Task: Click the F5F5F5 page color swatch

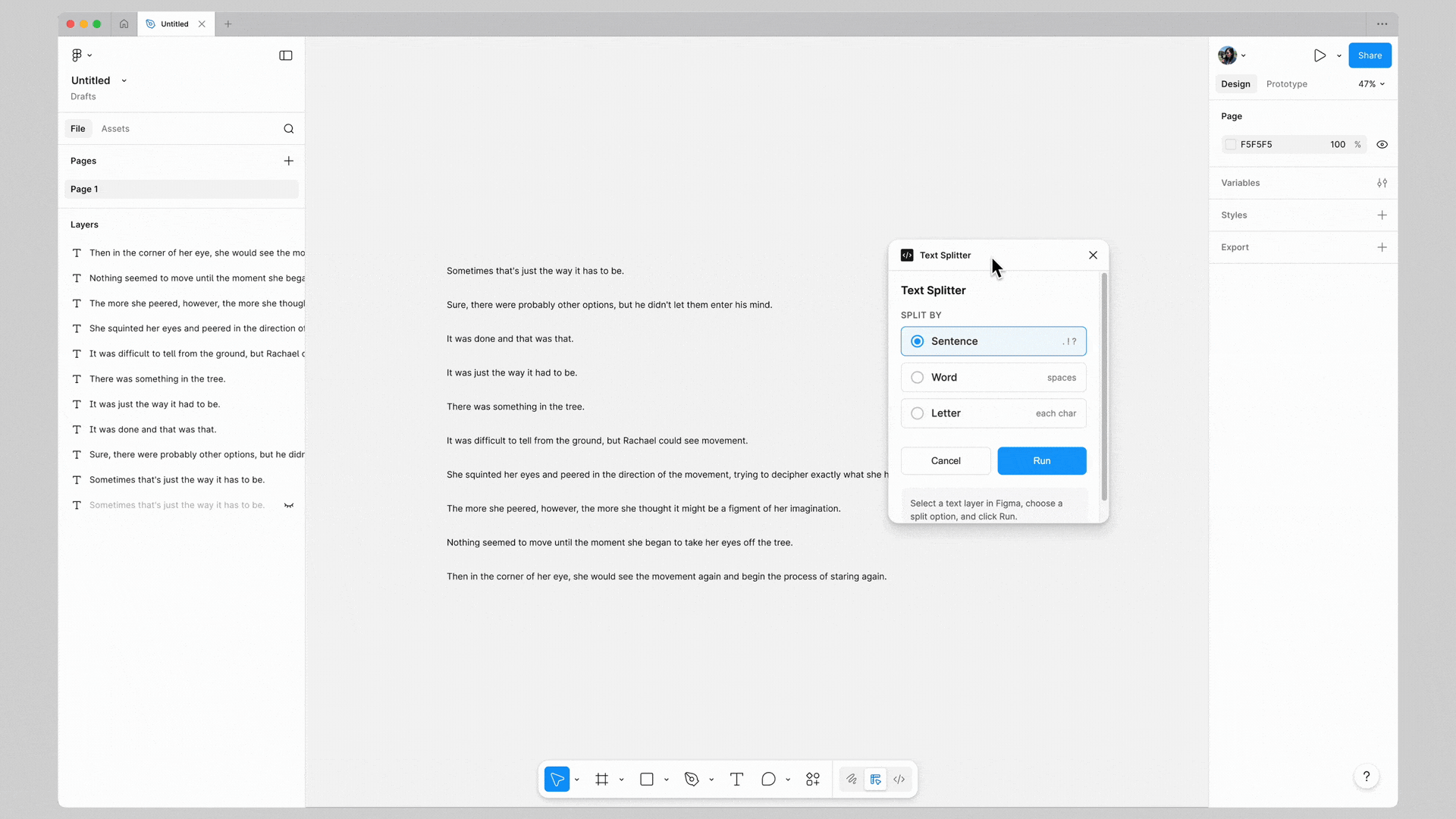Action: pyautogui.click(x=1231, y=144)
